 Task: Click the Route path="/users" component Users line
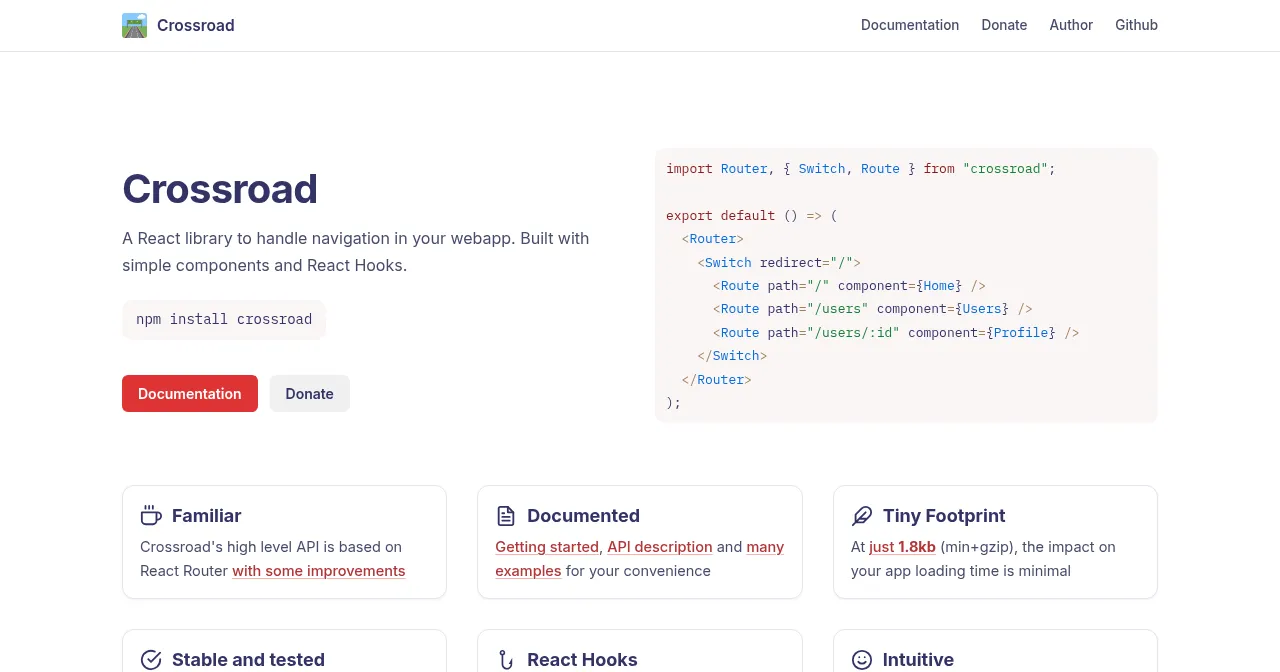873,309
